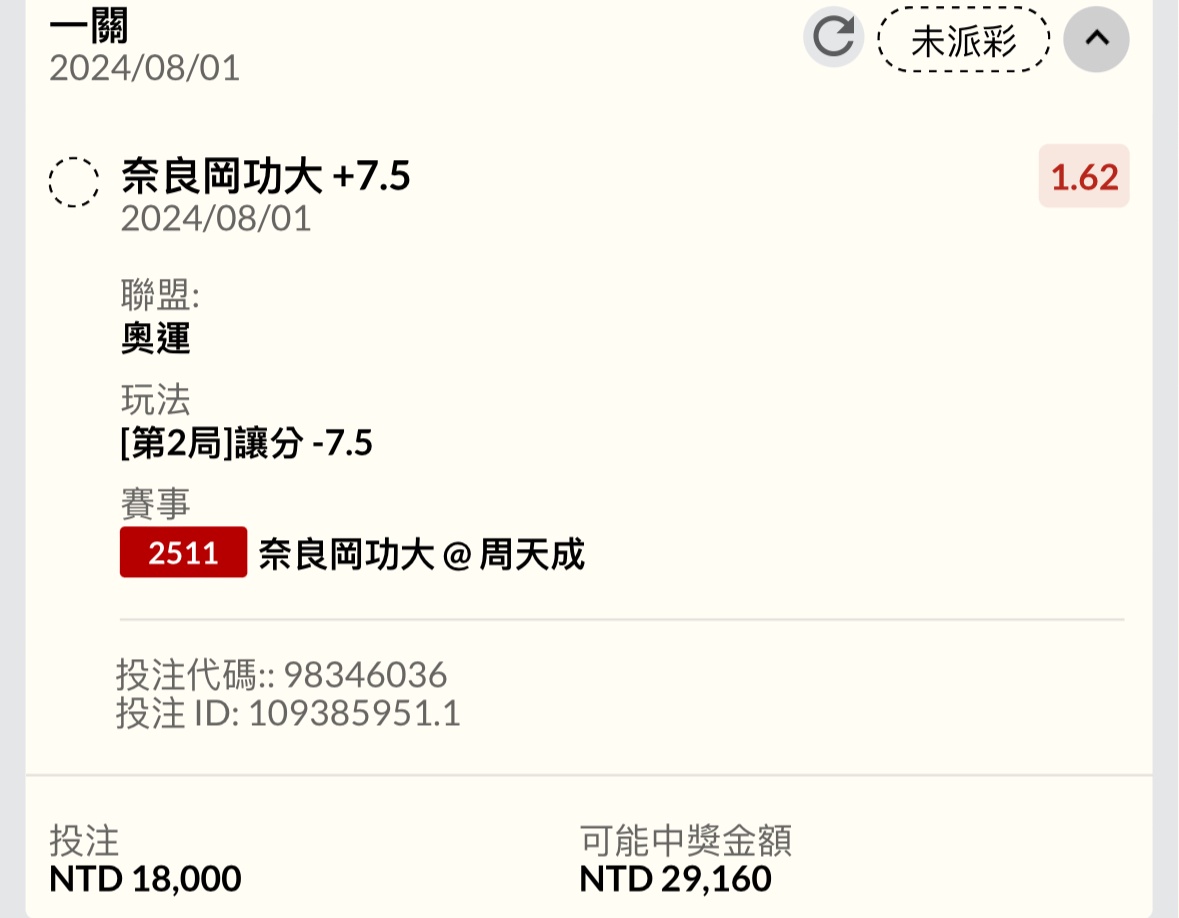Click the [第2局]讓分 -7.5 play type text

[246, 442]
